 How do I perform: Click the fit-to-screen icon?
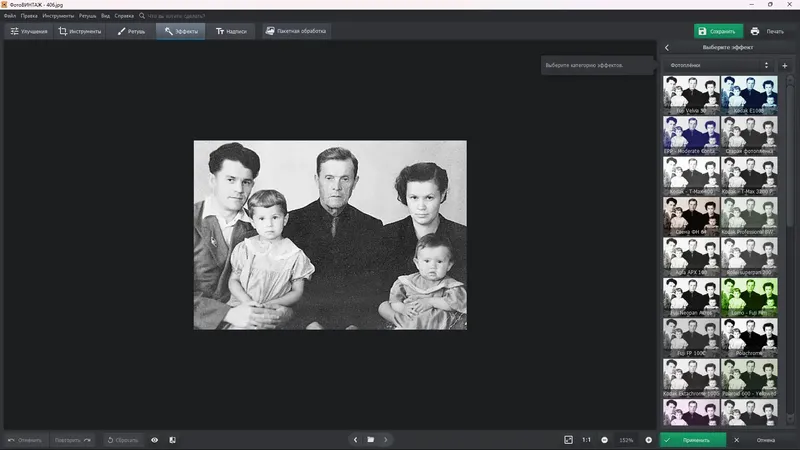pos(568,440)
